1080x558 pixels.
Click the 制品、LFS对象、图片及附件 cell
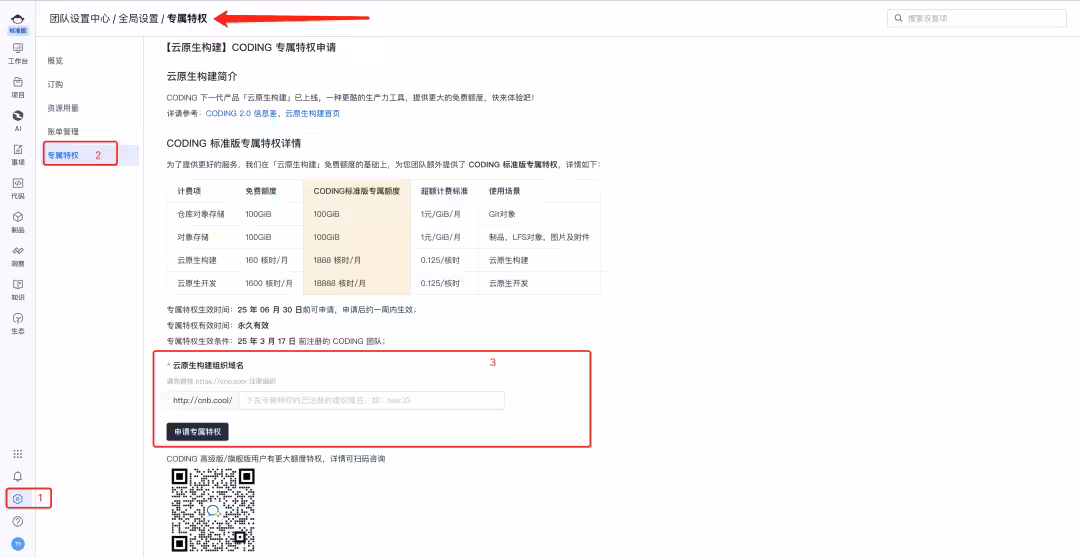539,237
